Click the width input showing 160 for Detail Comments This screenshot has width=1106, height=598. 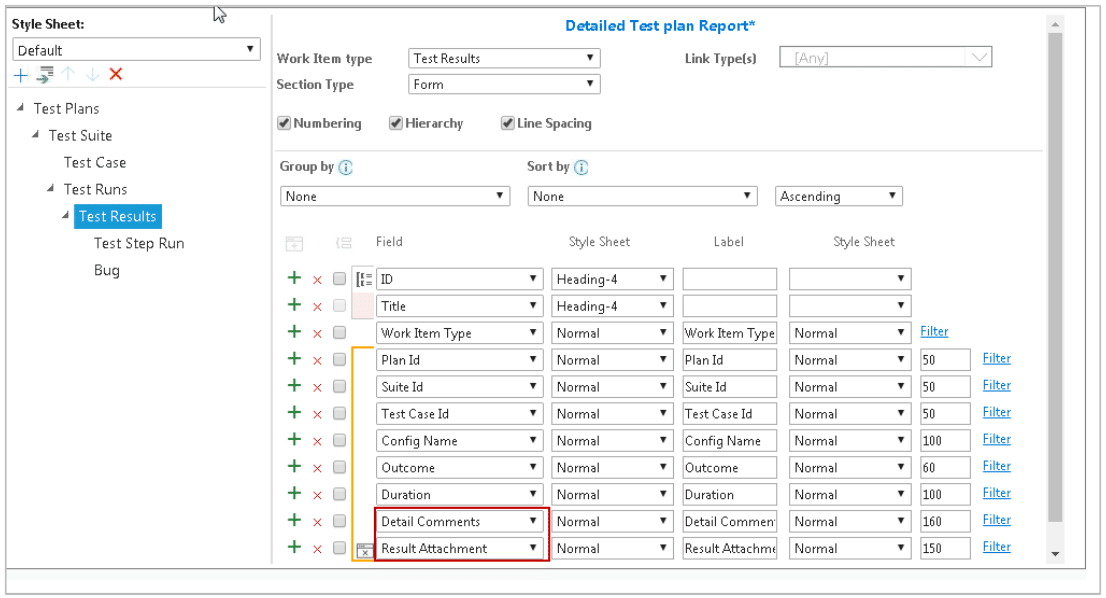coord(945,521)
